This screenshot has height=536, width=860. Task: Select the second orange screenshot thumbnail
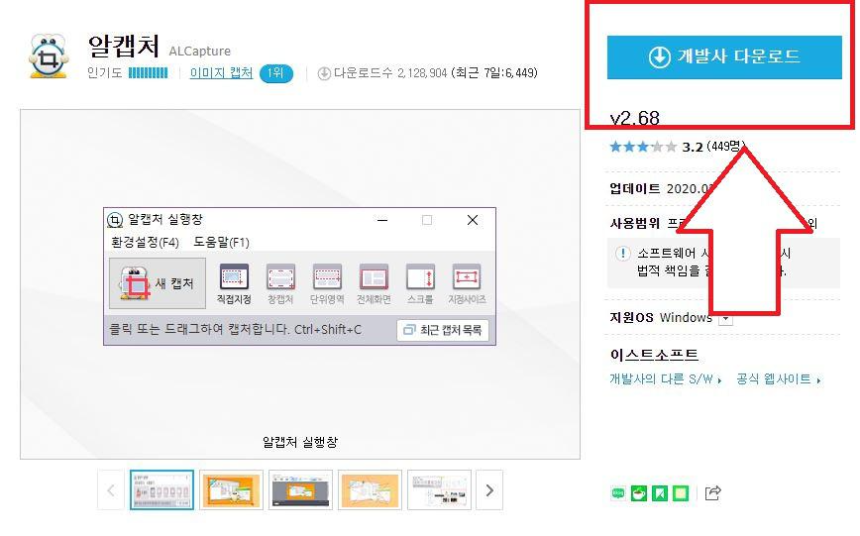(x=231, y=490)
